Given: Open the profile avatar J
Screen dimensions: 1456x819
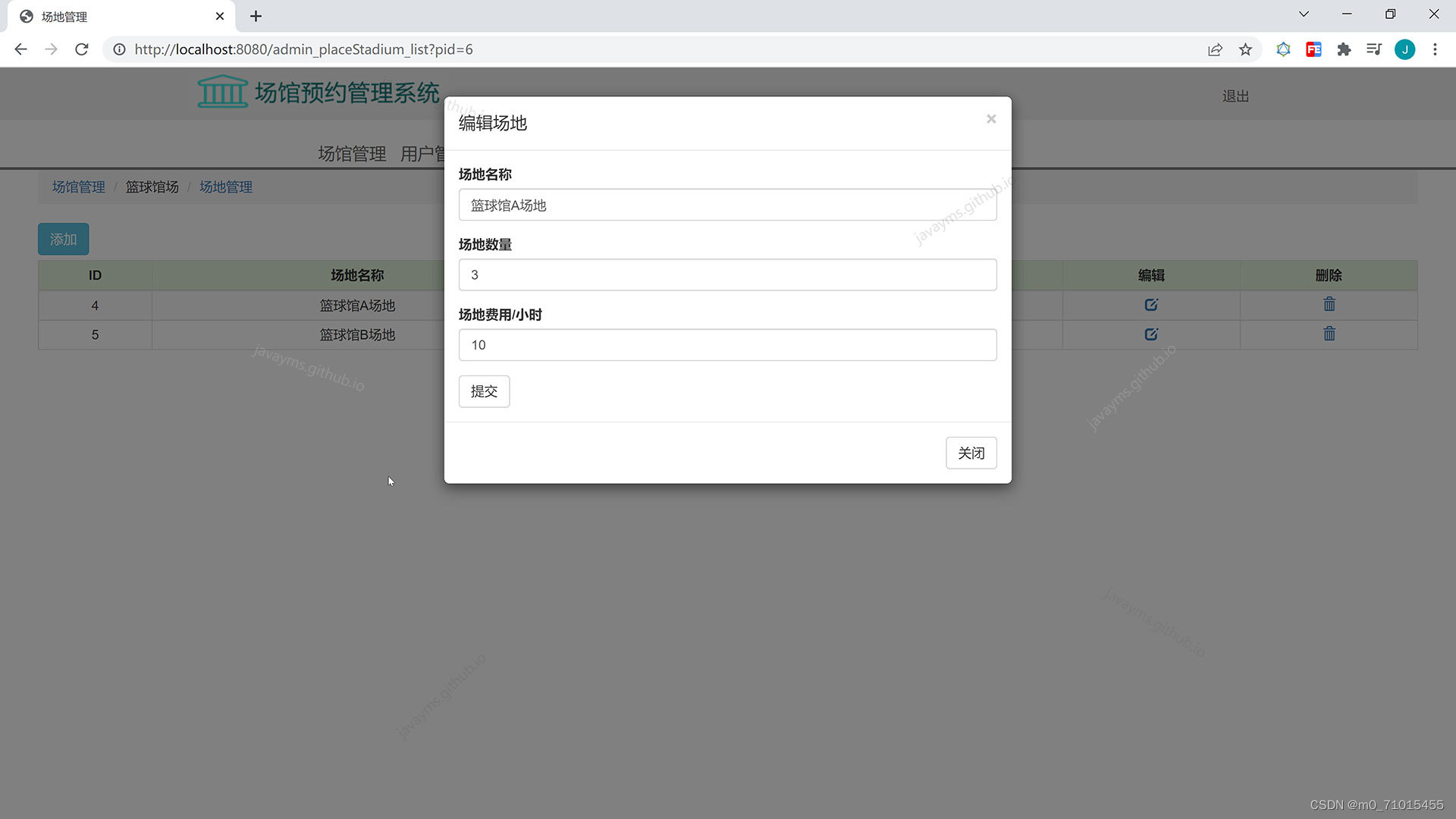Looking at the screenshot, I should point(1404,49).
